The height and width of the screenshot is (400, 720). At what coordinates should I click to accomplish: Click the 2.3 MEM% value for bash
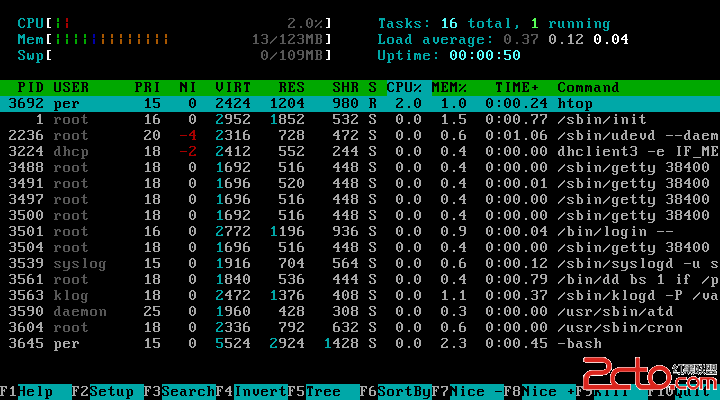click(454, 344)
